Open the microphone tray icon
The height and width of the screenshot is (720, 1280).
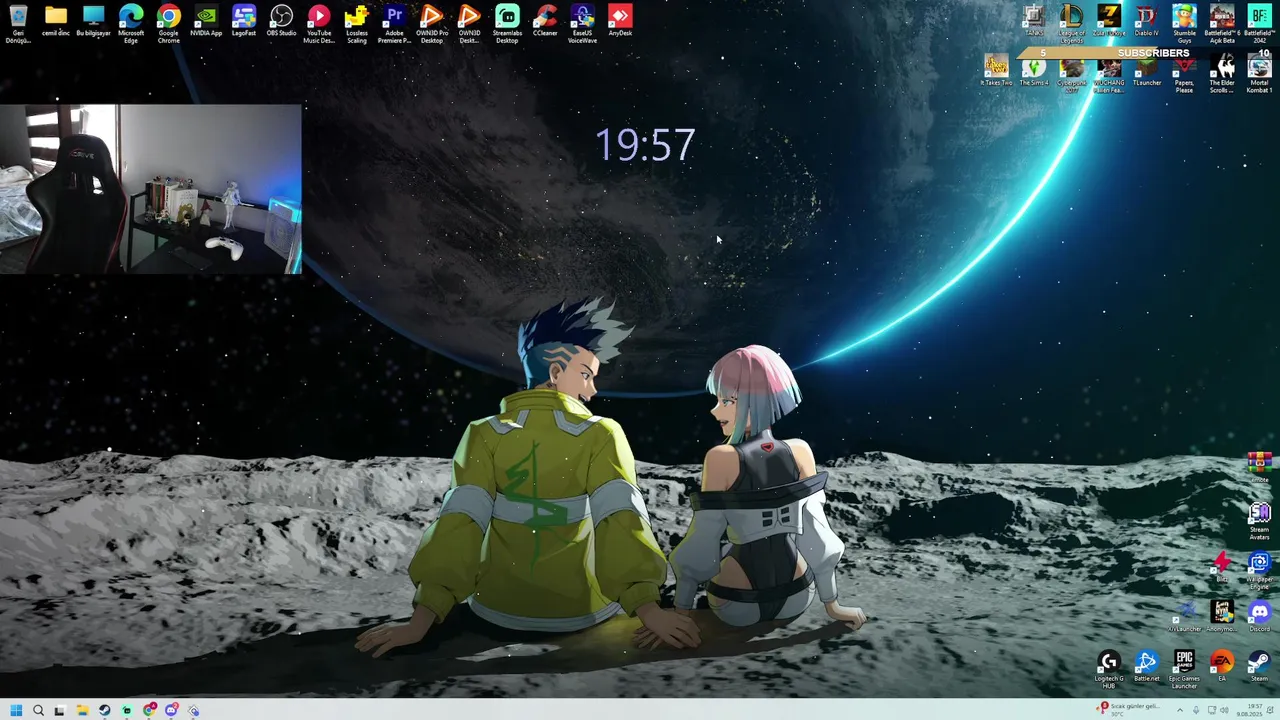(1196, 710)
